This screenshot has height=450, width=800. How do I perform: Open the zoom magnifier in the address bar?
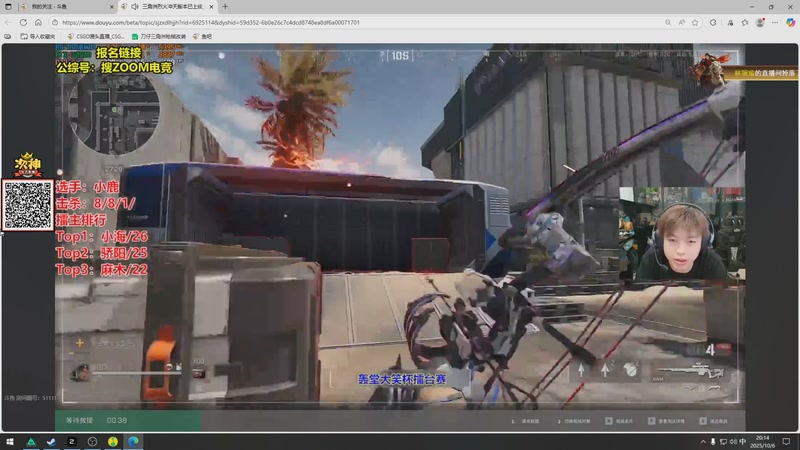pyautogui.click(x=668, y=22)
